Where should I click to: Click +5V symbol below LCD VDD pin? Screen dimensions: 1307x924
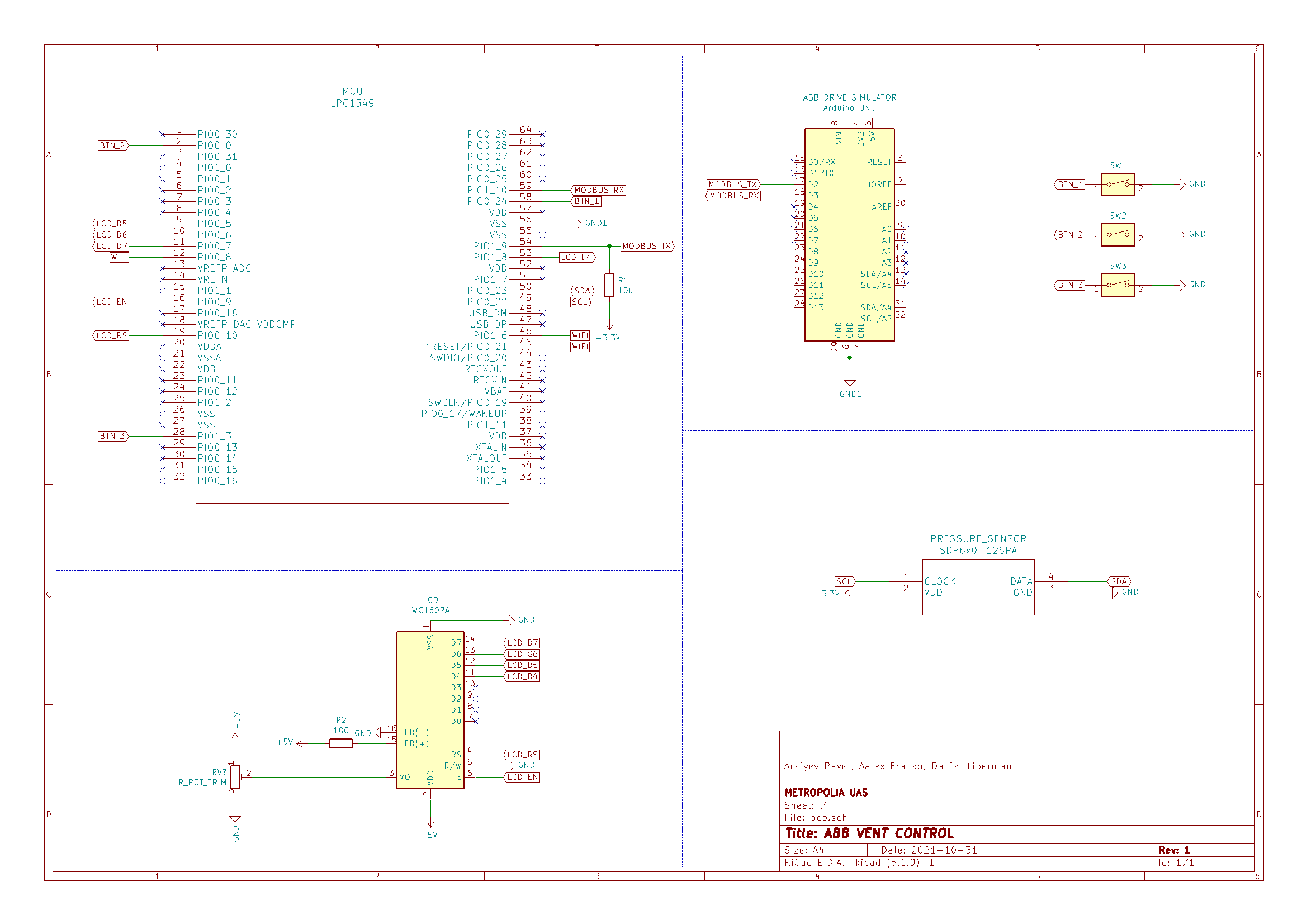coord(430,824)
